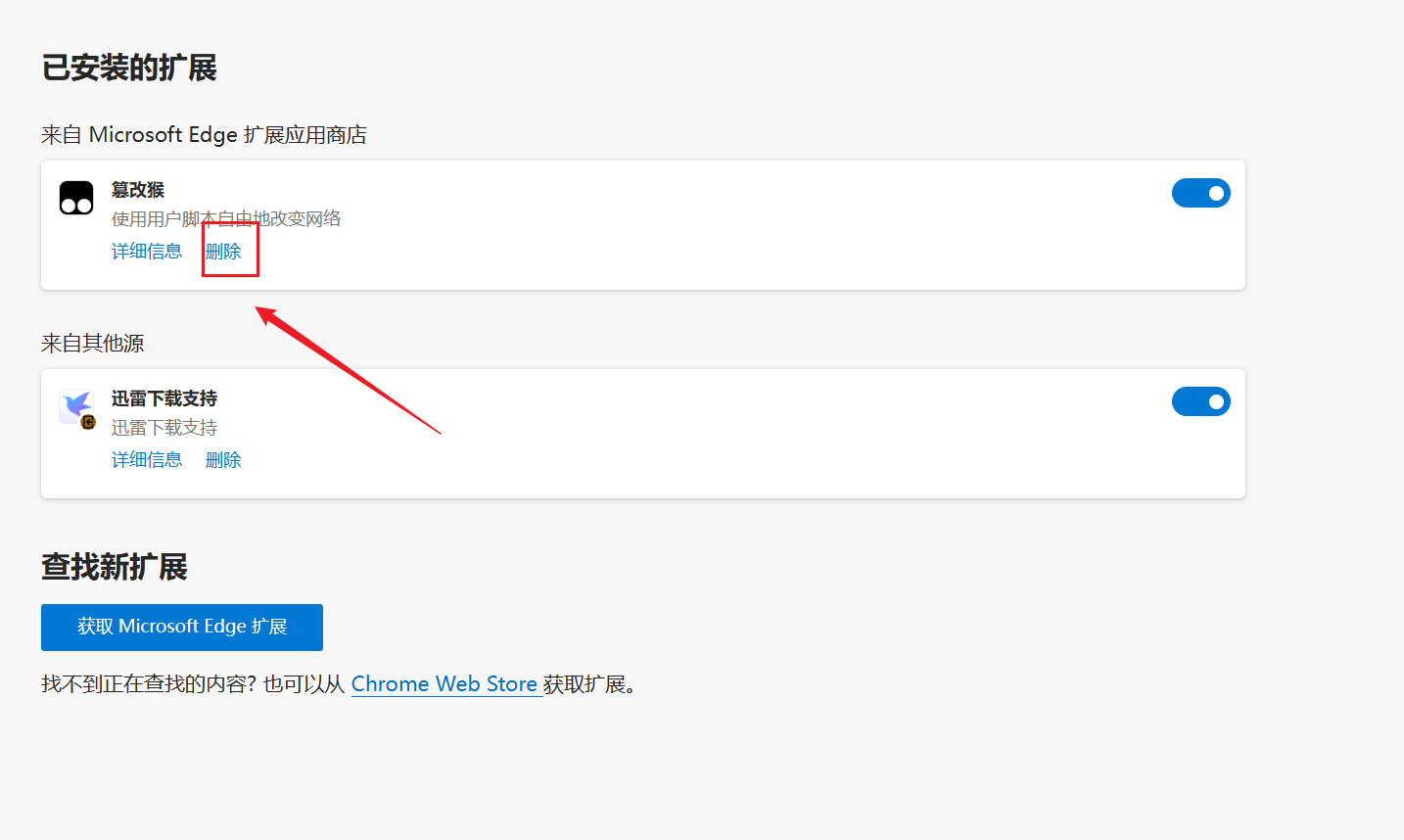Click the bold 迅雷下载支持 extension title
1404x840 pixels.
tap(164, 398)
